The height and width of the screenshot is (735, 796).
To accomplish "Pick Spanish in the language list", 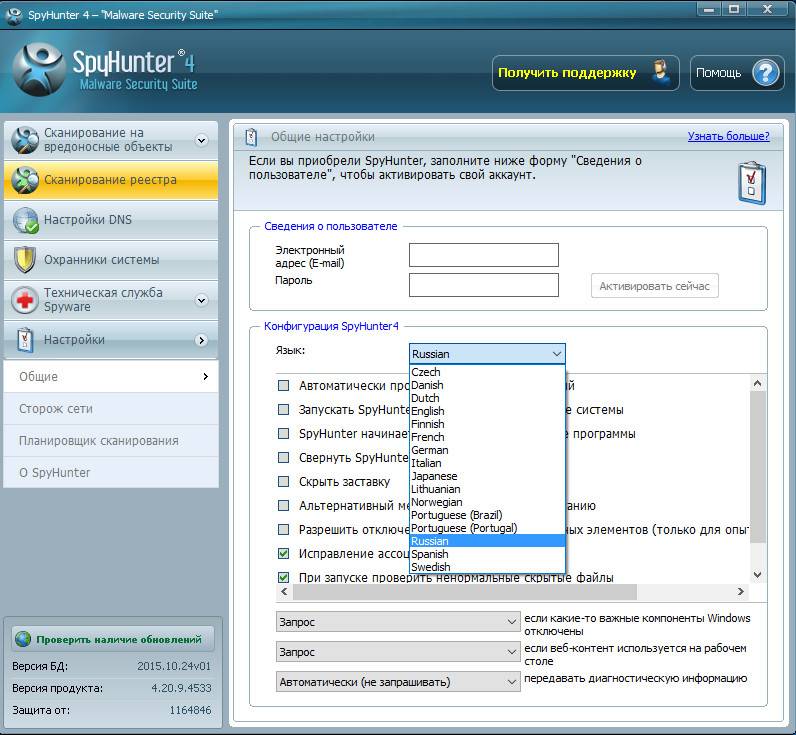I will click(x=487, y=554).
